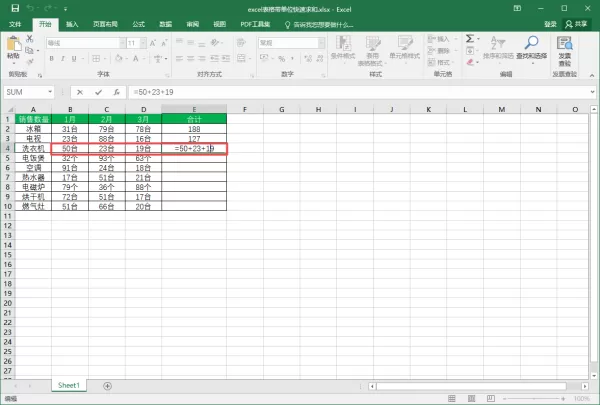
Task: Click the Wrap Text icon
Action: pos(241,42)
